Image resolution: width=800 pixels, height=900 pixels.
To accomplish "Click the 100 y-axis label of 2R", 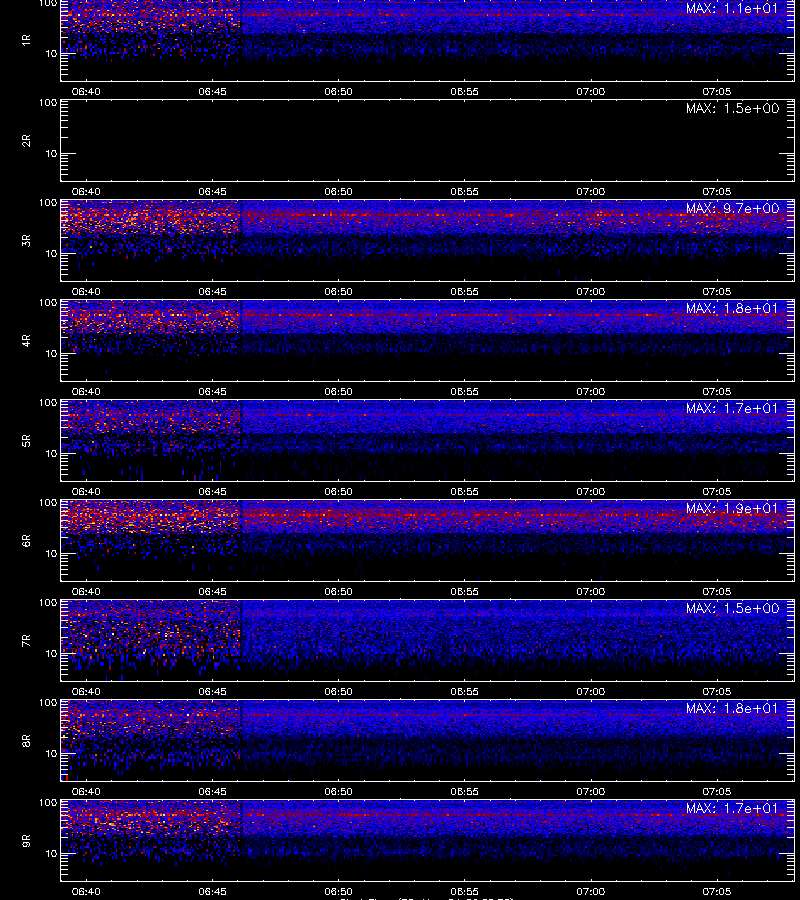I will [48, 103].
